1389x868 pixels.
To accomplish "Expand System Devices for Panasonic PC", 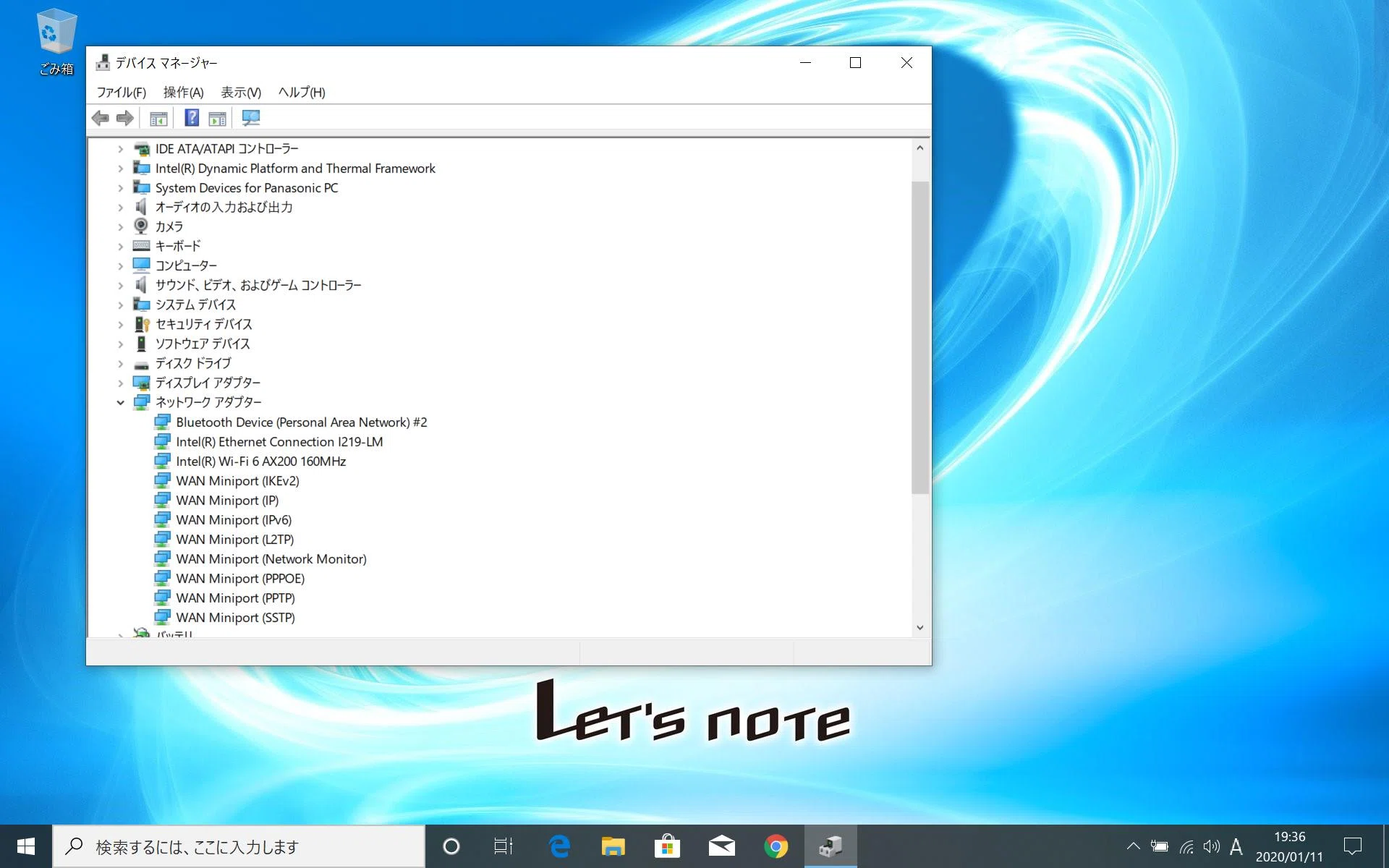I will click(x=121, y=188).
